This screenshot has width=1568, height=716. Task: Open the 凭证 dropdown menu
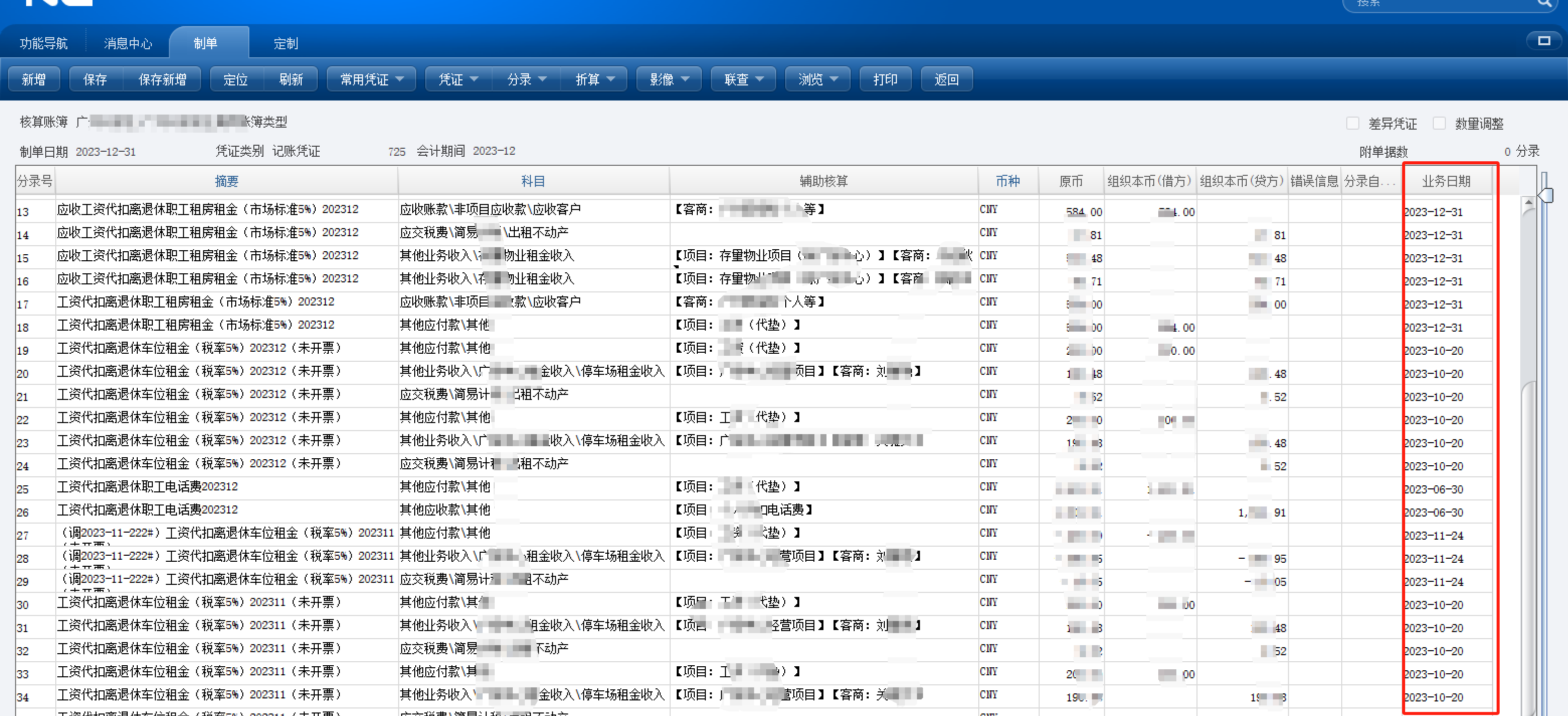458,79
